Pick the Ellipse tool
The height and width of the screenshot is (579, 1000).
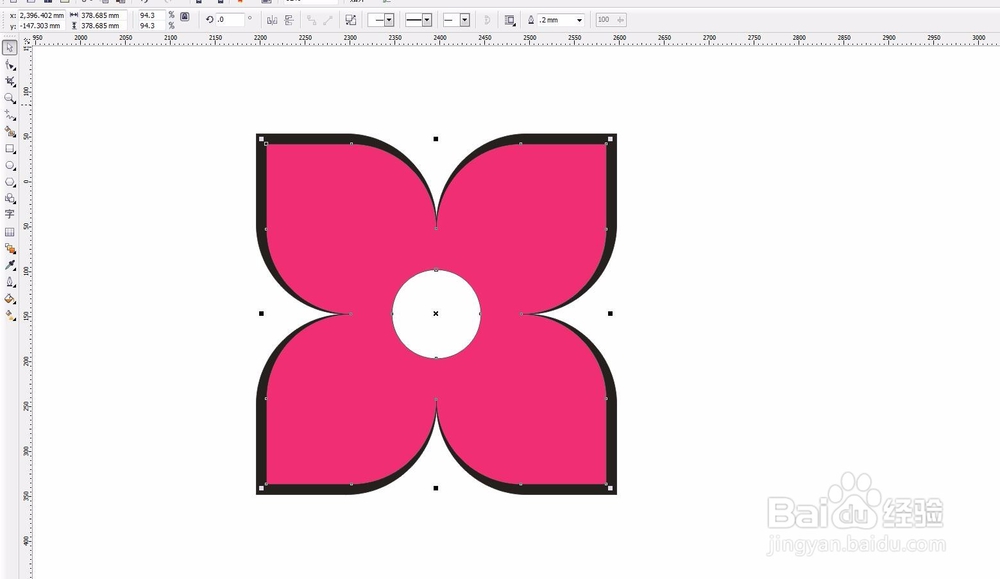(x=10, y=165)
